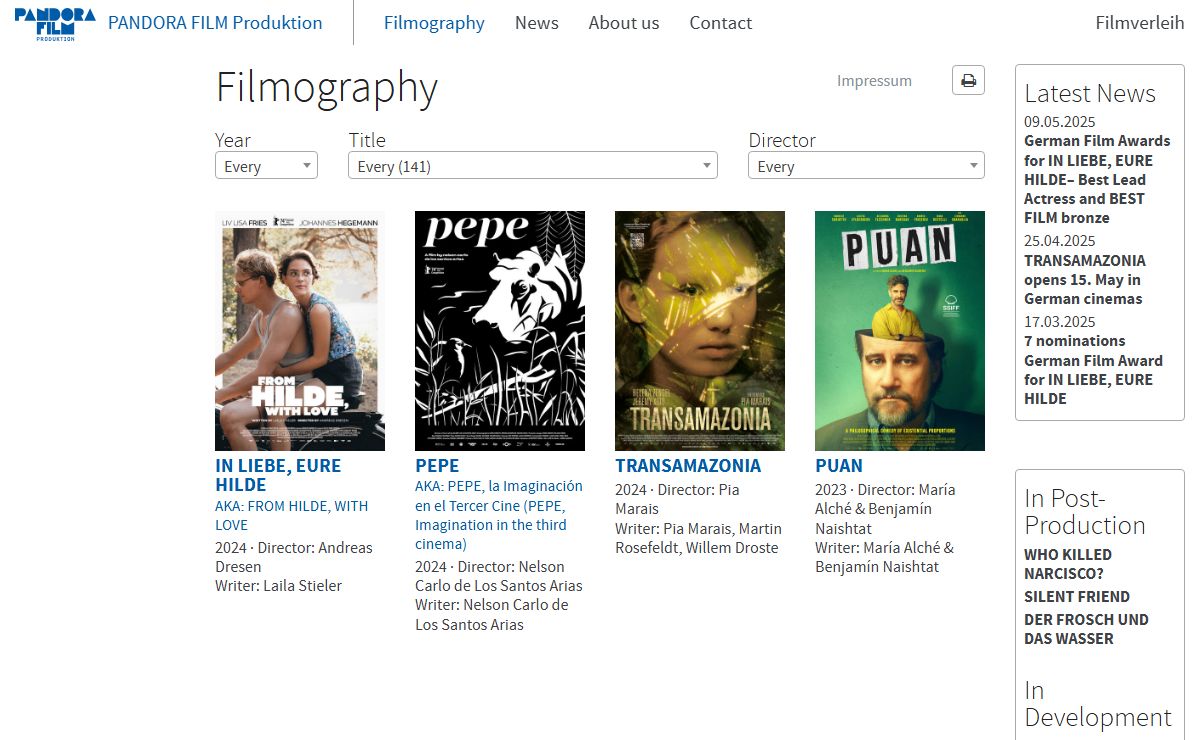Image resolution: width=1200 pixels, height=740 pixels.
Task: Click TRANSAMAZONIA film title link
Action: (688, 466)
